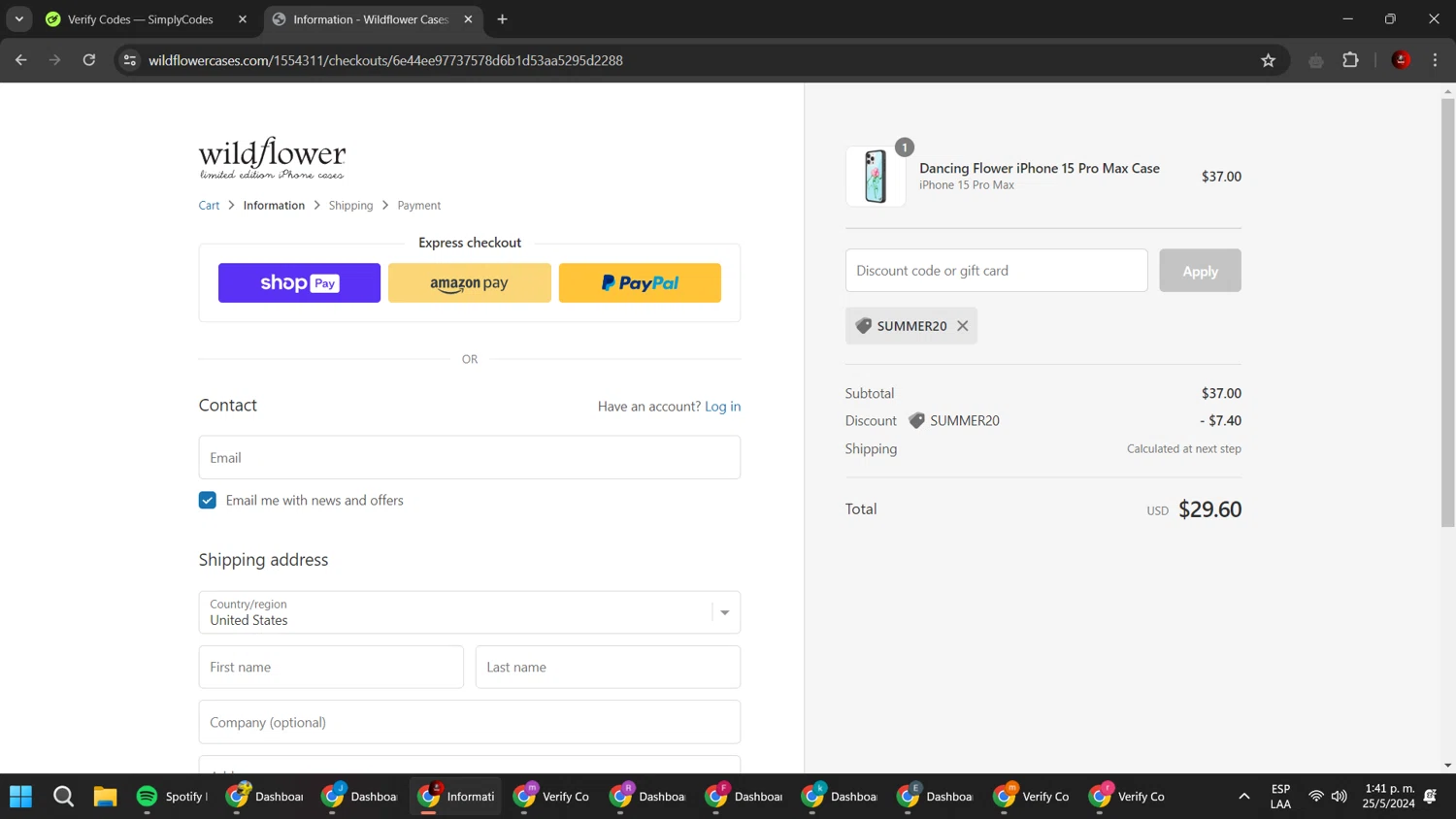
Task: Click the product title Dancing Flower iPhone 15 Pro Max Case
Action: pyautogui.click(x=1040, y=168)
